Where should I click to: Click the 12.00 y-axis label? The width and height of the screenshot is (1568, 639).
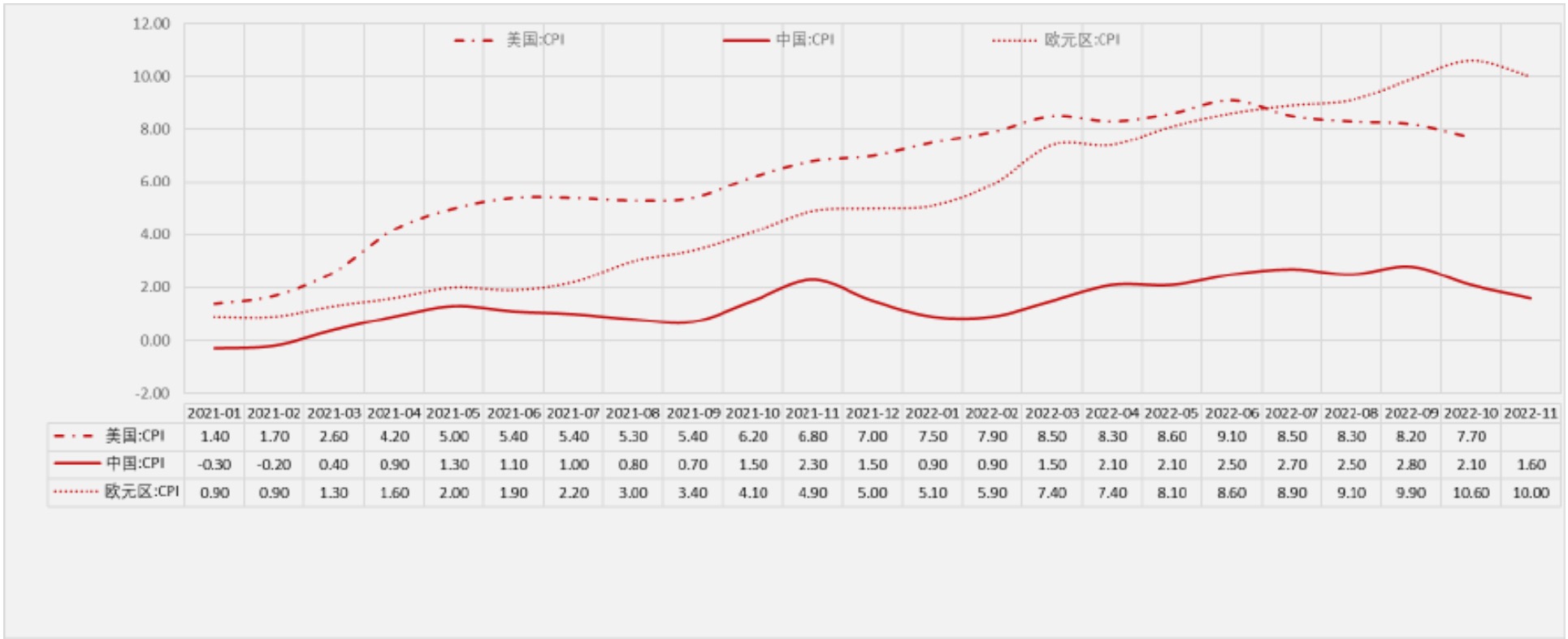pos(152,24)
